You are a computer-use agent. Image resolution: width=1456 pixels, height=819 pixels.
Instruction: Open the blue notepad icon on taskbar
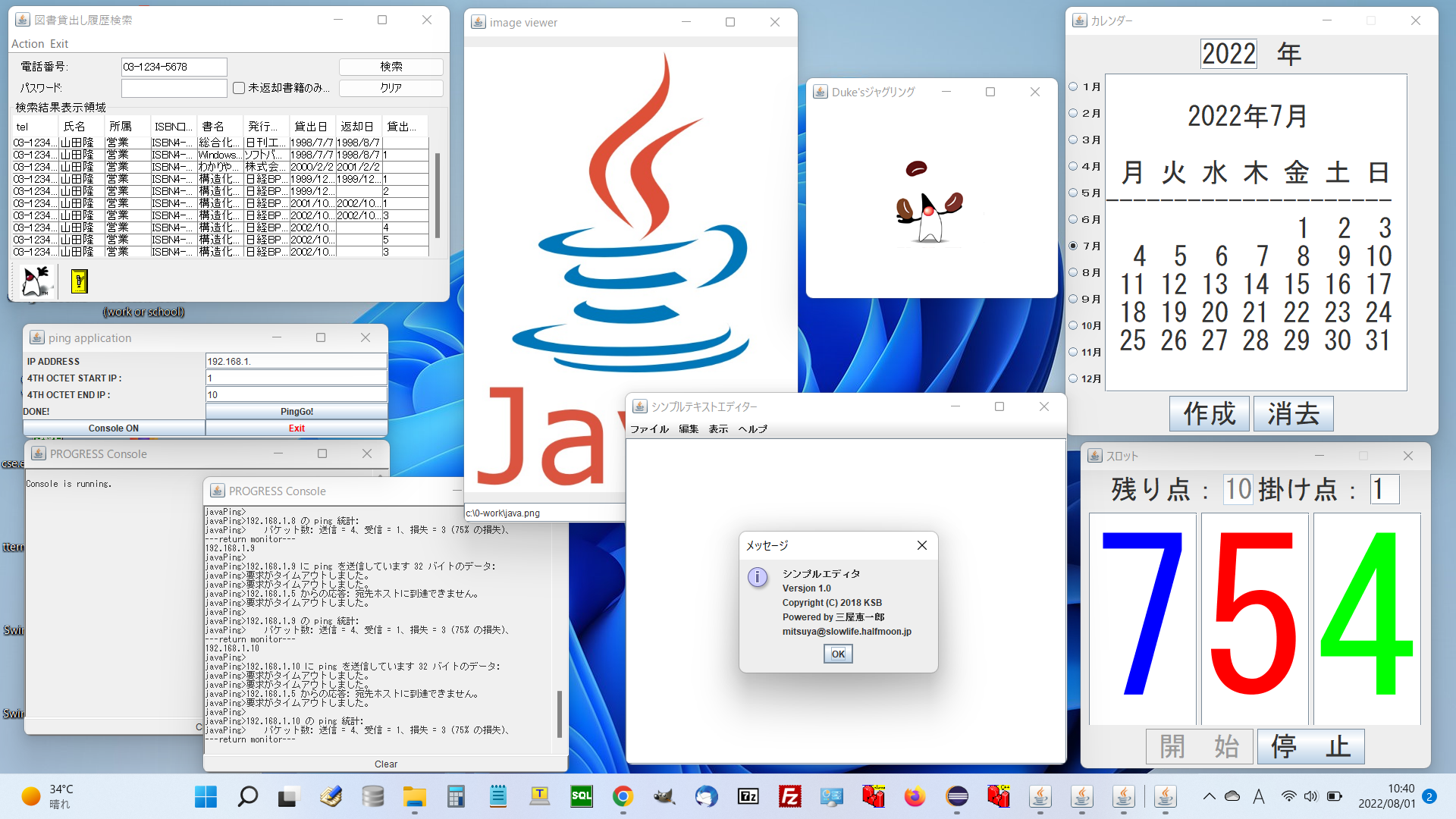tap(497, 796)
